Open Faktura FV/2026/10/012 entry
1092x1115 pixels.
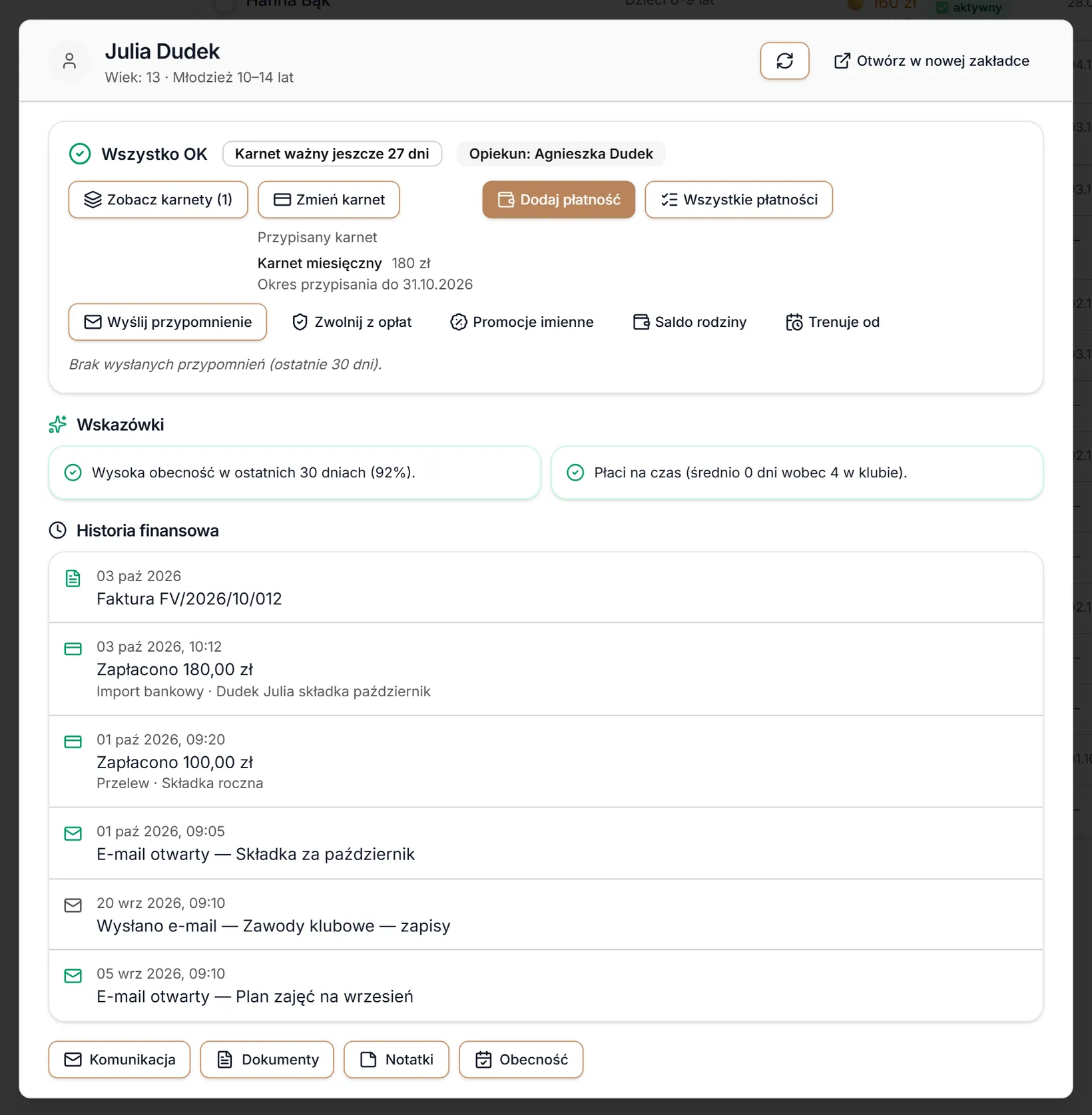(545, 588)
